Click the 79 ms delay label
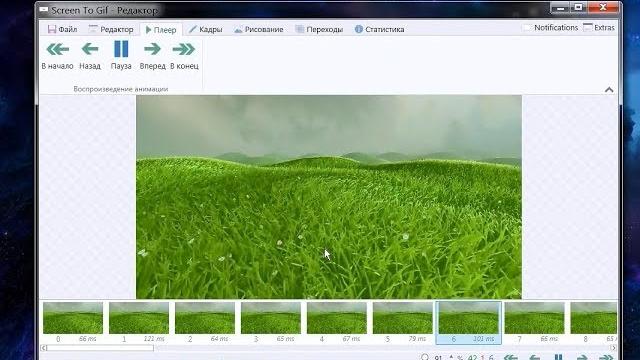Screen dimensions: 640x360 [x=417, y=339]
